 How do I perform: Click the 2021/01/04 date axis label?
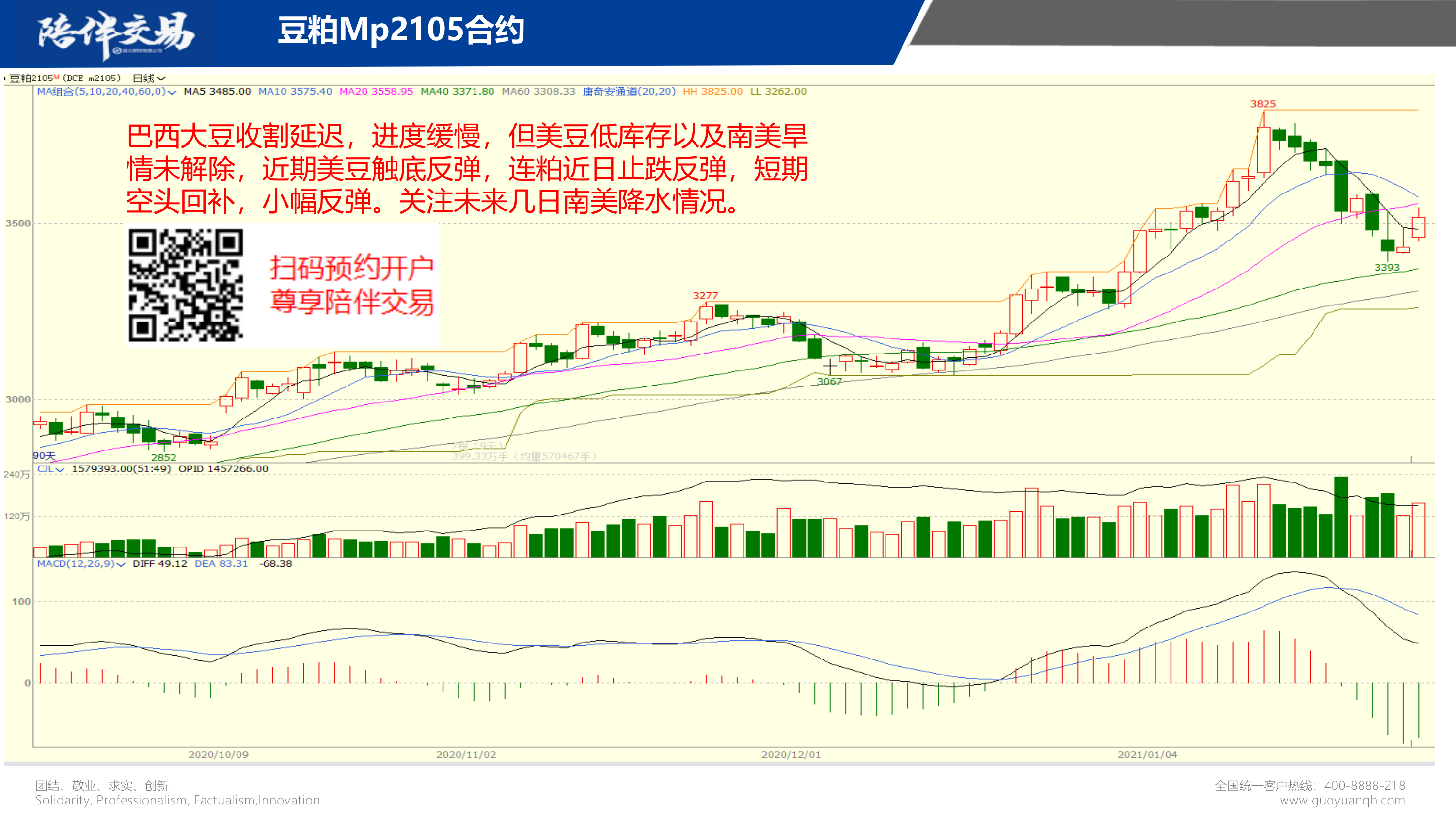pos(1147,755)
